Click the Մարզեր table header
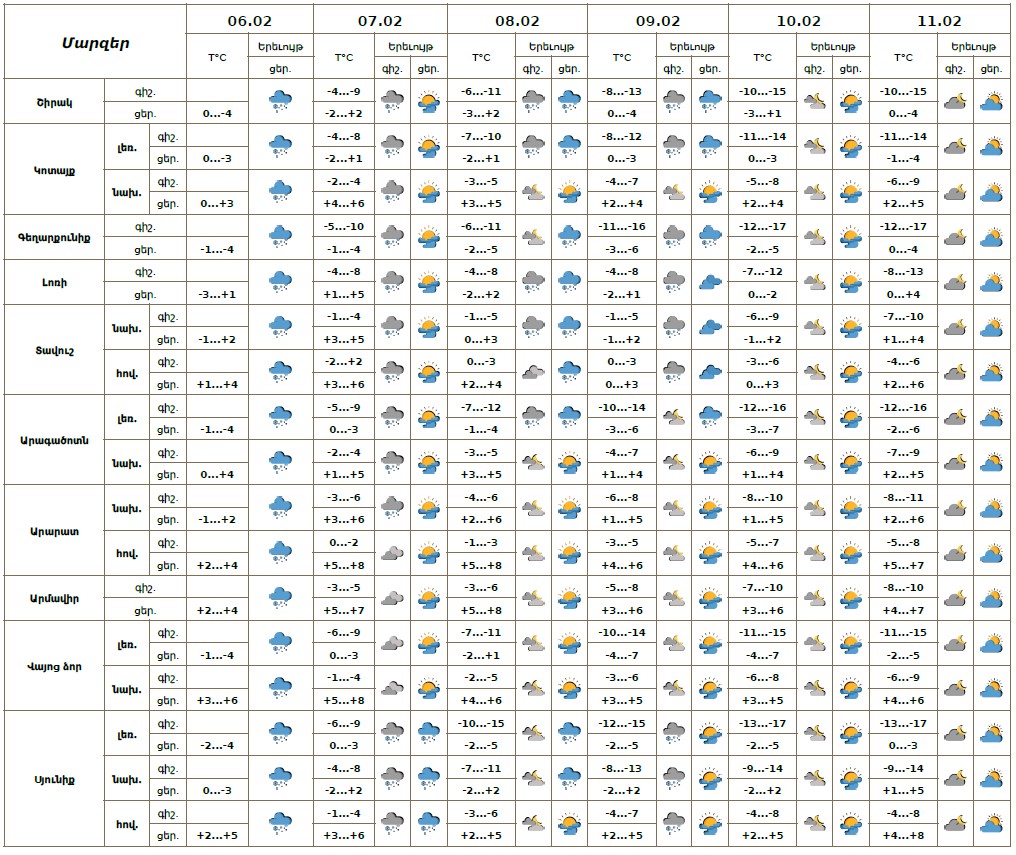Image resolution: width=1016 pixels, height=855 pixels. pos(95,42)
